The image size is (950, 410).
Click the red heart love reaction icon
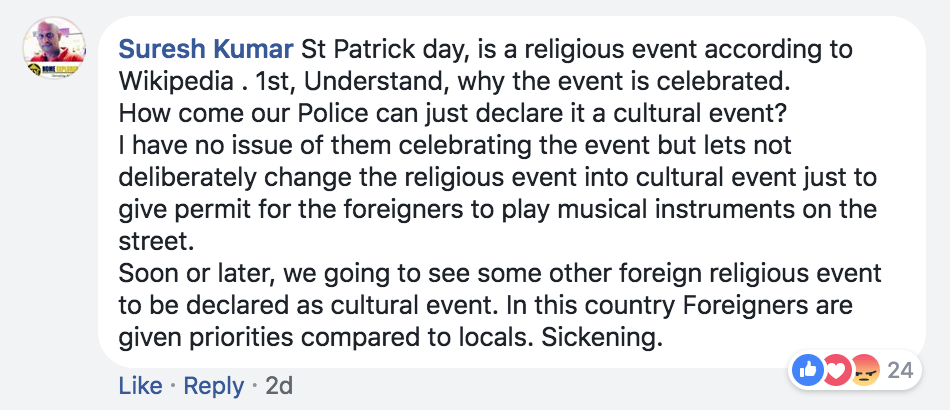837,369
